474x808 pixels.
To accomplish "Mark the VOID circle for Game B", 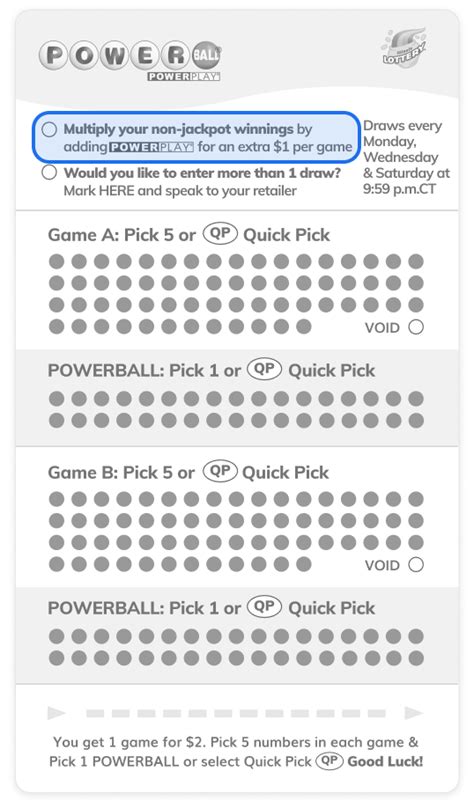I will pyautogui.click(x=416, y=565).
